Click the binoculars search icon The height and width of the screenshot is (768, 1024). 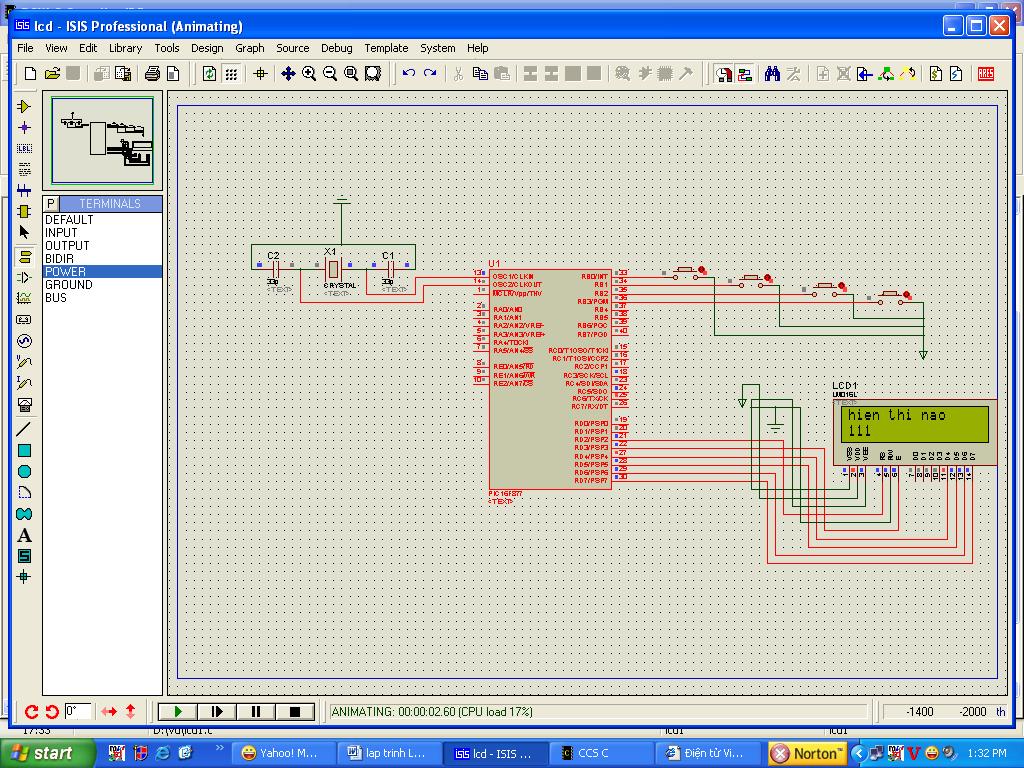[x=772, y=73]
